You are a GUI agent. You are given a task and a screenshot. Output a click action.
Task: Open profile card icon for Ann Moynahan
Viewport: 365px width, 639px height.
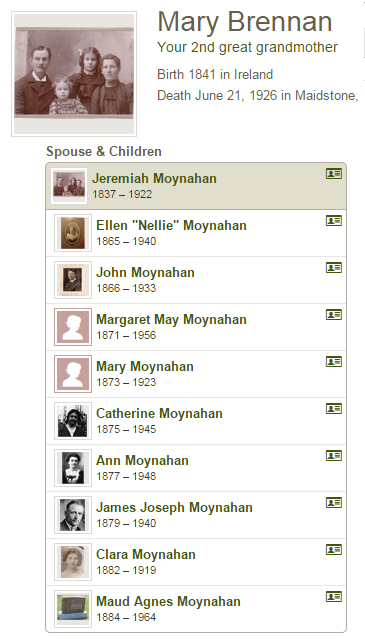334,456
